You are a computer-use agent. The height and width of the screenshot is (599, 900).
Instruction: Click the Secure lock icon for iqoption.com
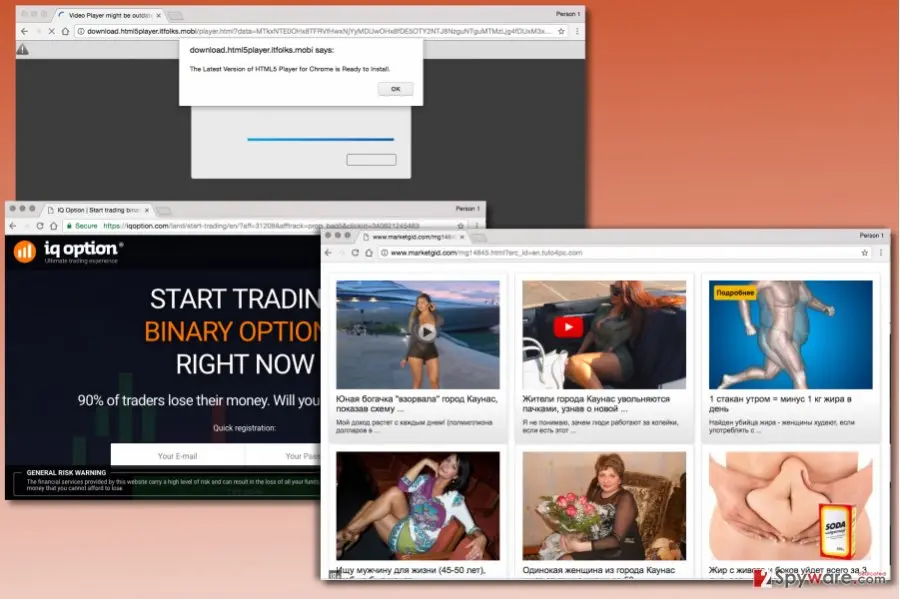click(69, 226)
